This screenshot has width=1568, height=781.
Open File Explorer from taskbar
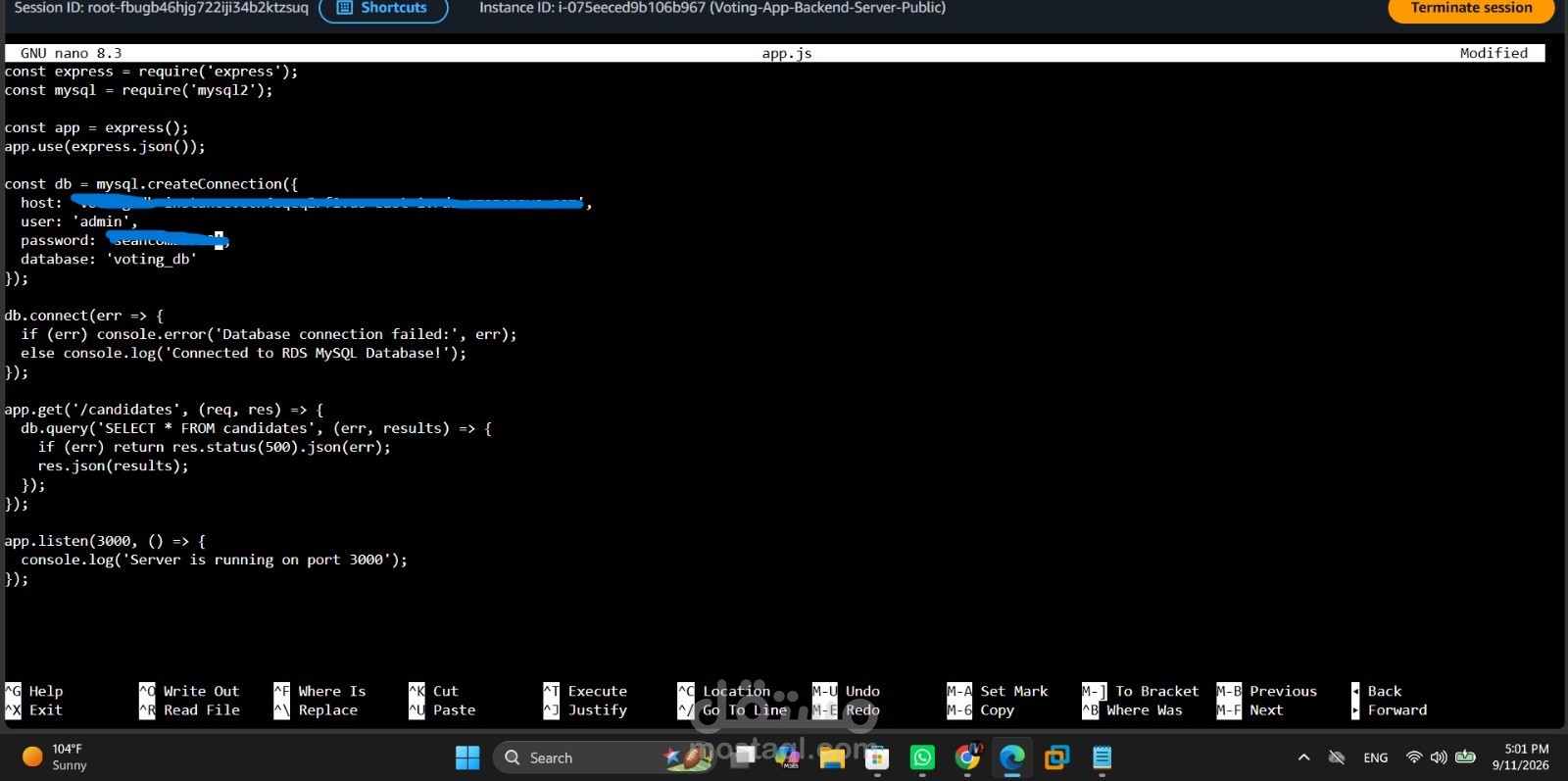(832, 757)
